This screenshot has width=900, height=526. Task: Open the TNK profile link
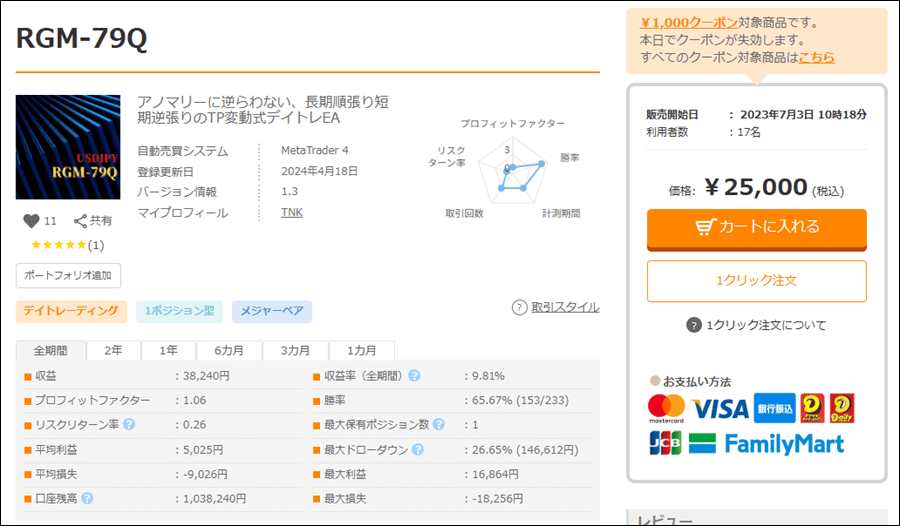[x=291, y=212]
